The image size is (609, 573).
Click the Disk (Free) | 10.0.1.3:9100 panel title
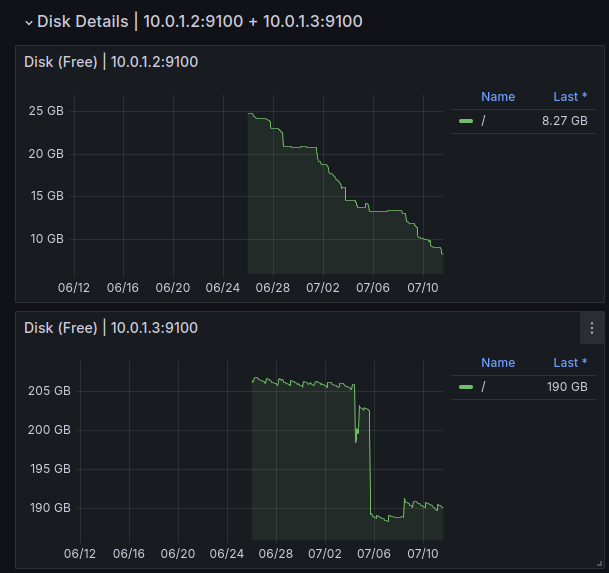(x=111, y=328)
